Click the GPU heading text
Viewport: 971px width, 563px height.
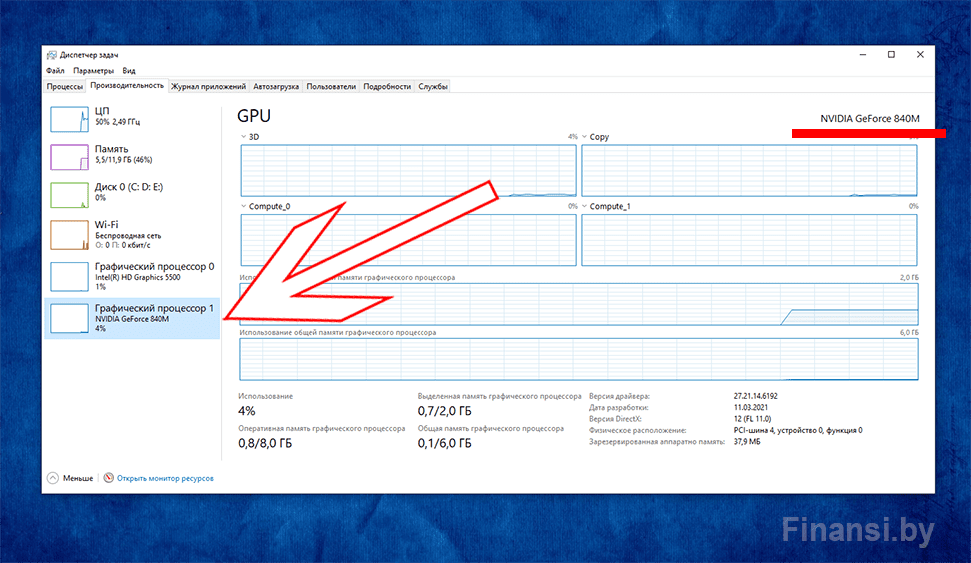pyautogui.click(x=254, y=116)
